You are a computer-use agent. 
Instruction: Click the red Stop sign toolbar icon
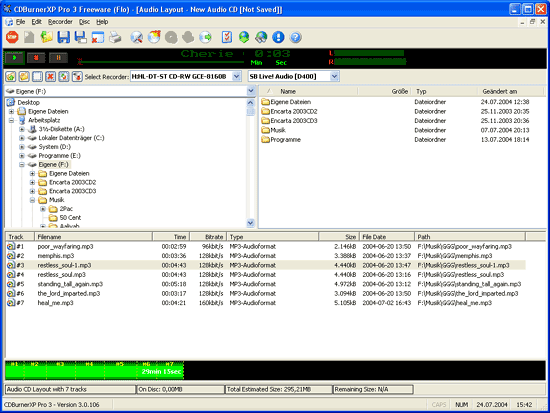[x=12, y=37]
